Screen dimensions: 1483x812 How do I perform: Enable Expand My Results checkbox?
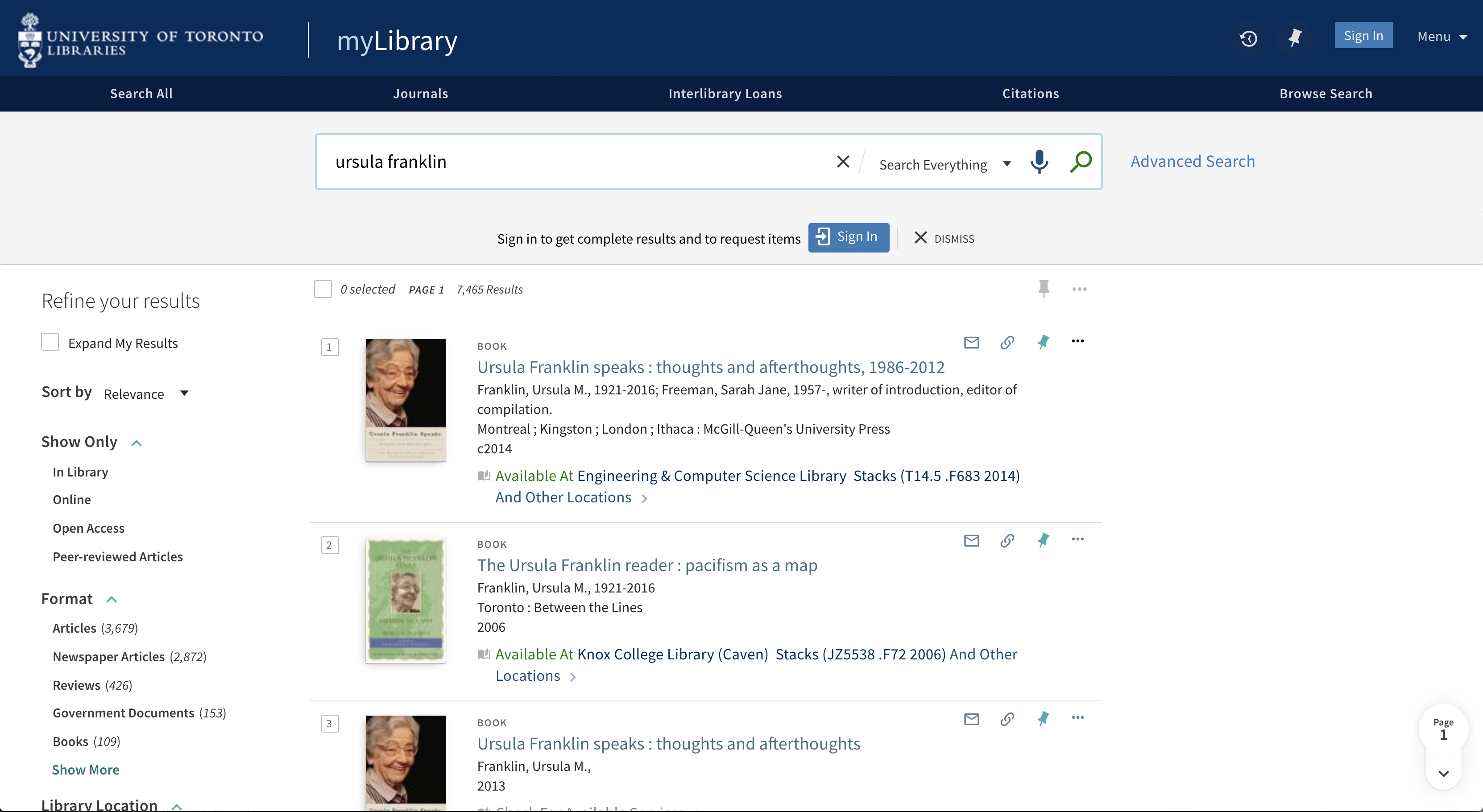coord(50,342)
